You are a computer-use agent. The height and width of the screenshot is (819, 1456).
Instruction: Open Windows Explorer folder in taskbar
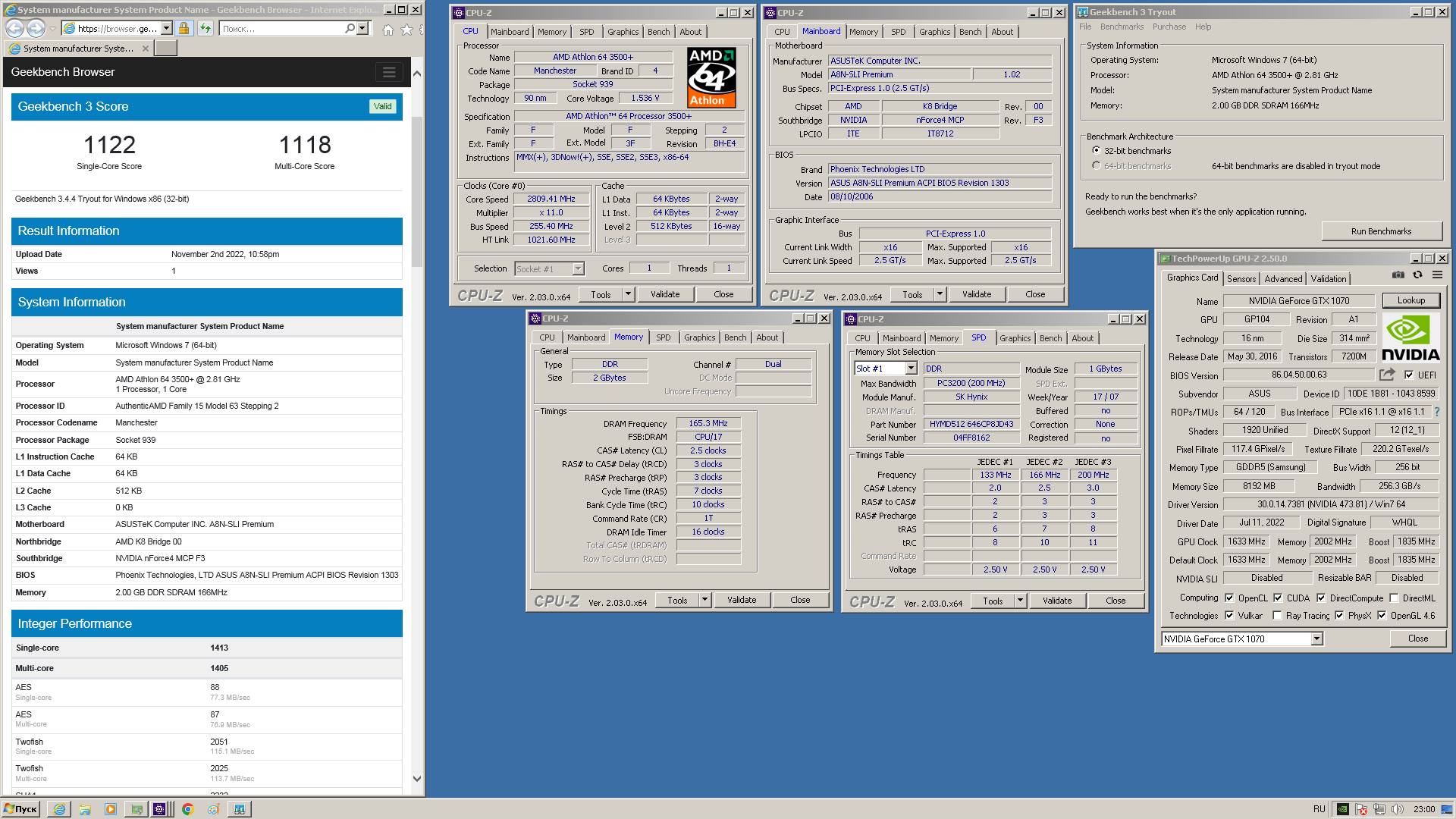tap(85, 809)
